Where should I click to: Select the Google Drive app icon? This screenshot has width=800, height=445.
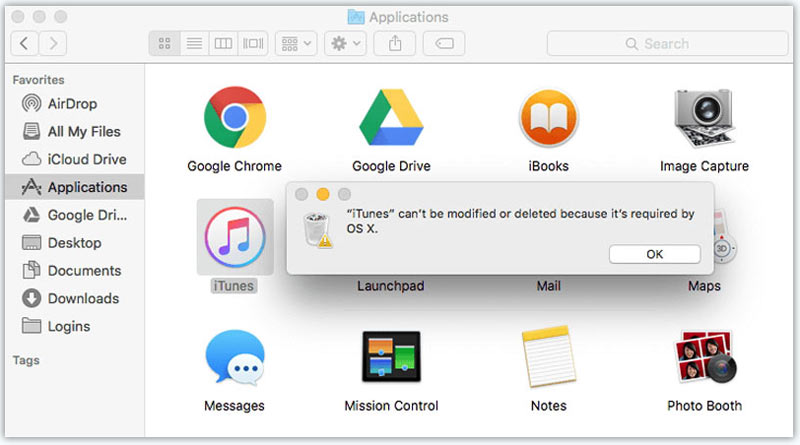[391, 117]
